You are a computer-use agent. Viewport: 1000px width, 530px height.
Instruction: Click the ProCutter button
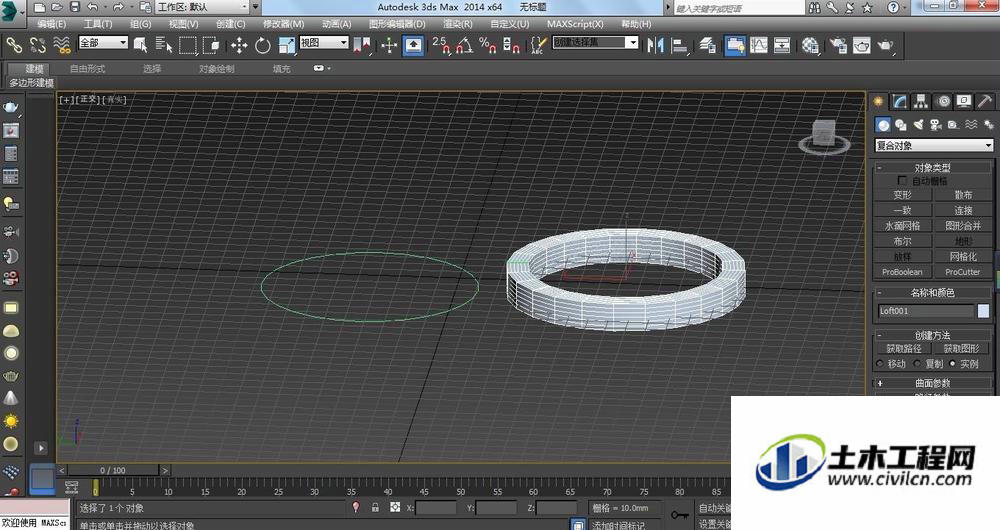tap(963, 272)
